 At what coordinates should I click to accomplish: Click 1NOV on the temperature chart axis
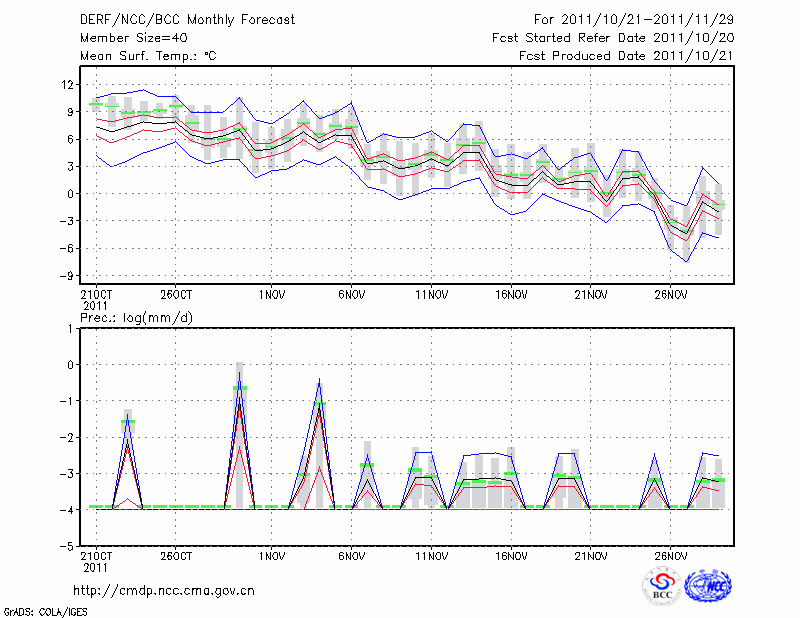pos(271,296)
